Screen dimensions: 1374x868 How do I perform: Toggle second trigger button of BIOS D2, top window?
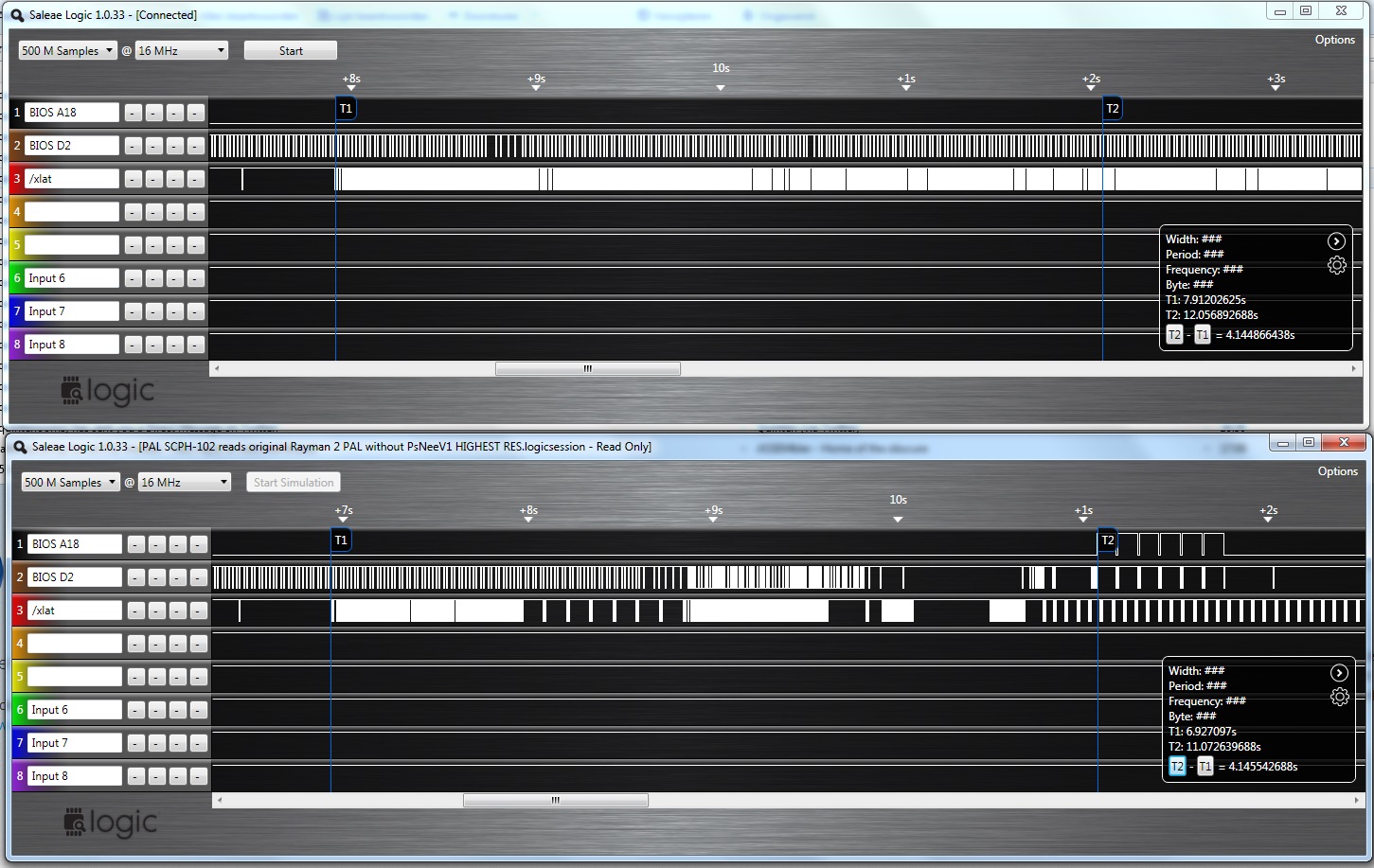point(154,146)
